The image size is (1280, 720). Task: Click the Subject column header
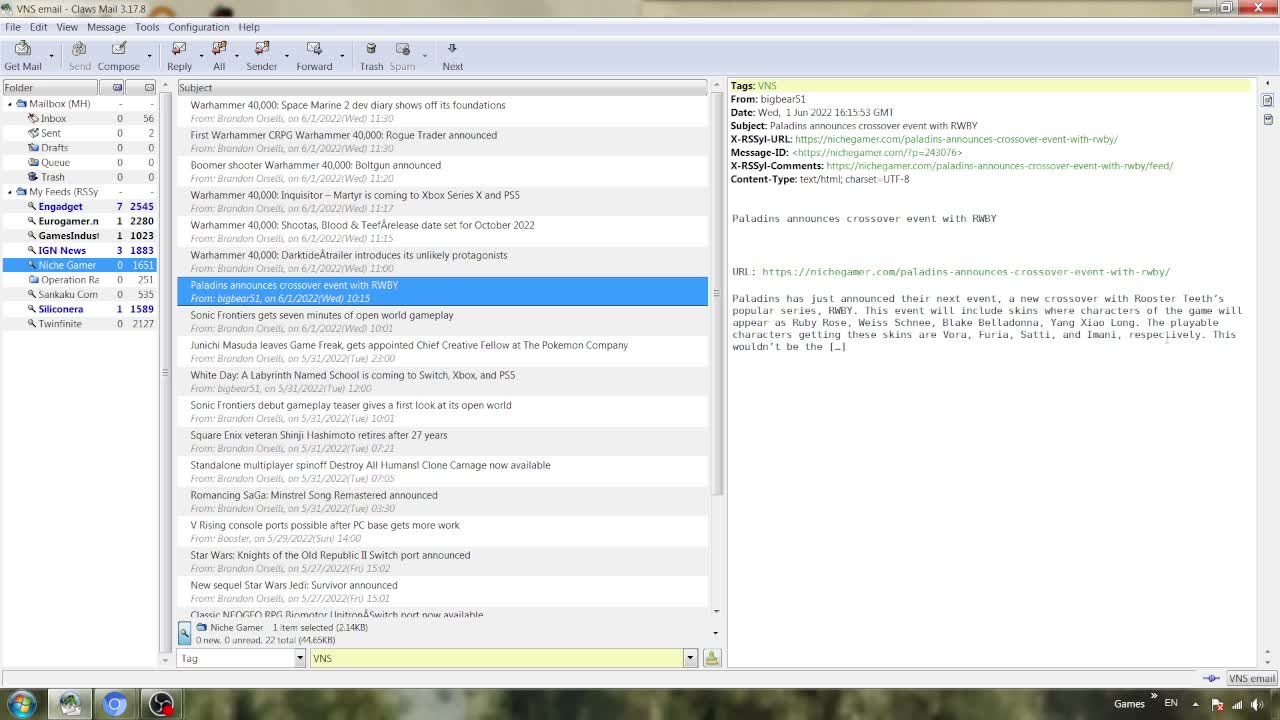(x=442, y=87)
